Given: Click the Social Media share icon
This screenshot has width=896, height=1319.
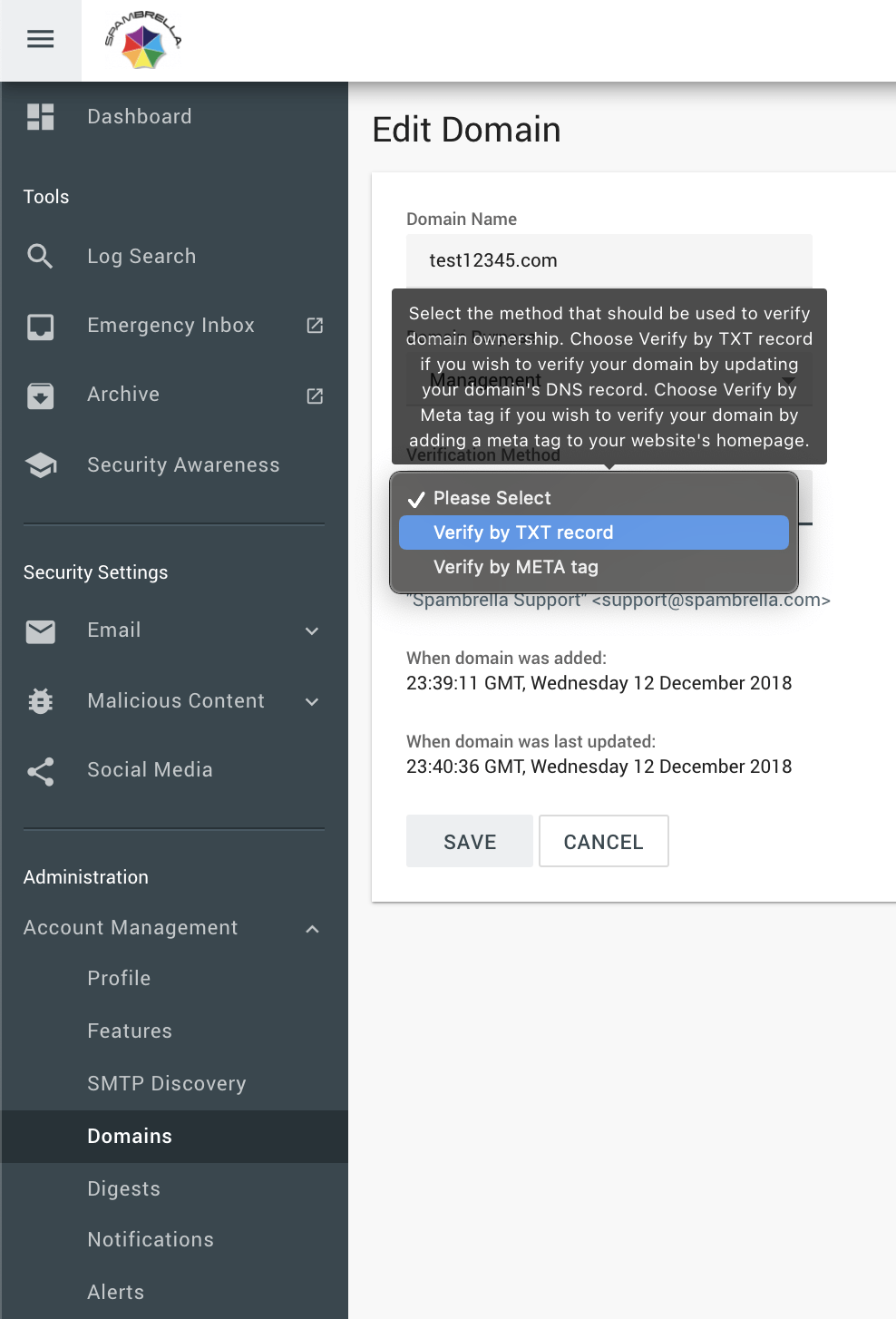Looking at the screenshot, I should point(41,771).
